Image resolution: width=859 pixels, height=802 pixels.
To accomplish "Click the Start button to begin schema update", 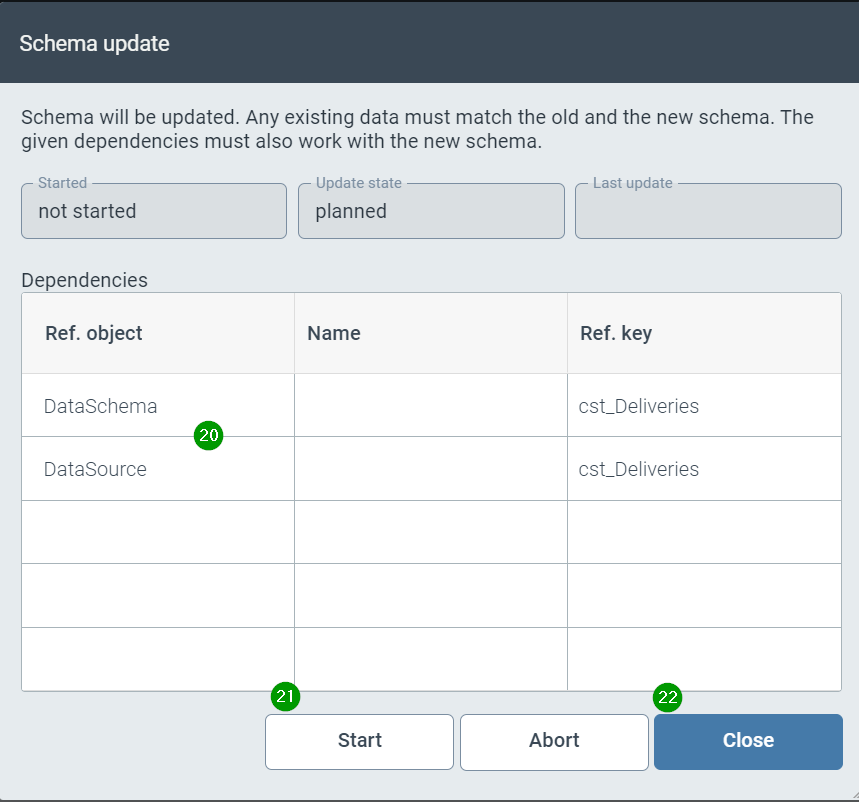I will (x=359, y=741).
